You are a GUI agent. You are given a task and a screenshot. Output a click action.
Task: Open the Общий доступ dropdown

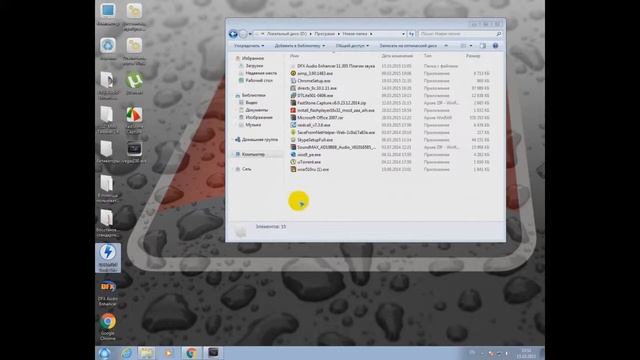(352, 46)
